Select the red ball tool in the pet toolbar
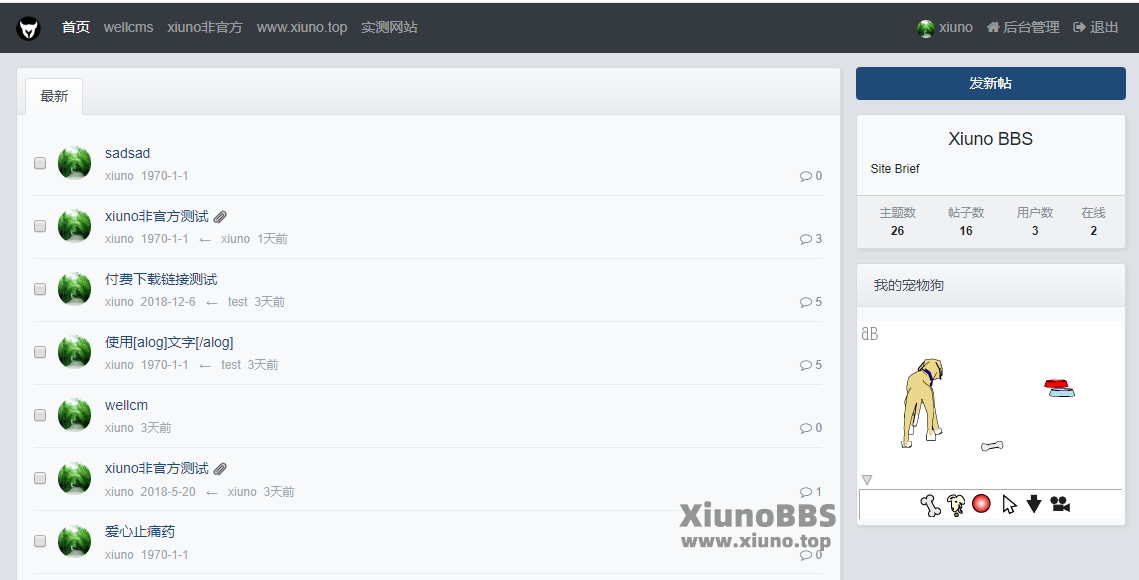This screenshot has width=1139, height=580. coord(981,503)
